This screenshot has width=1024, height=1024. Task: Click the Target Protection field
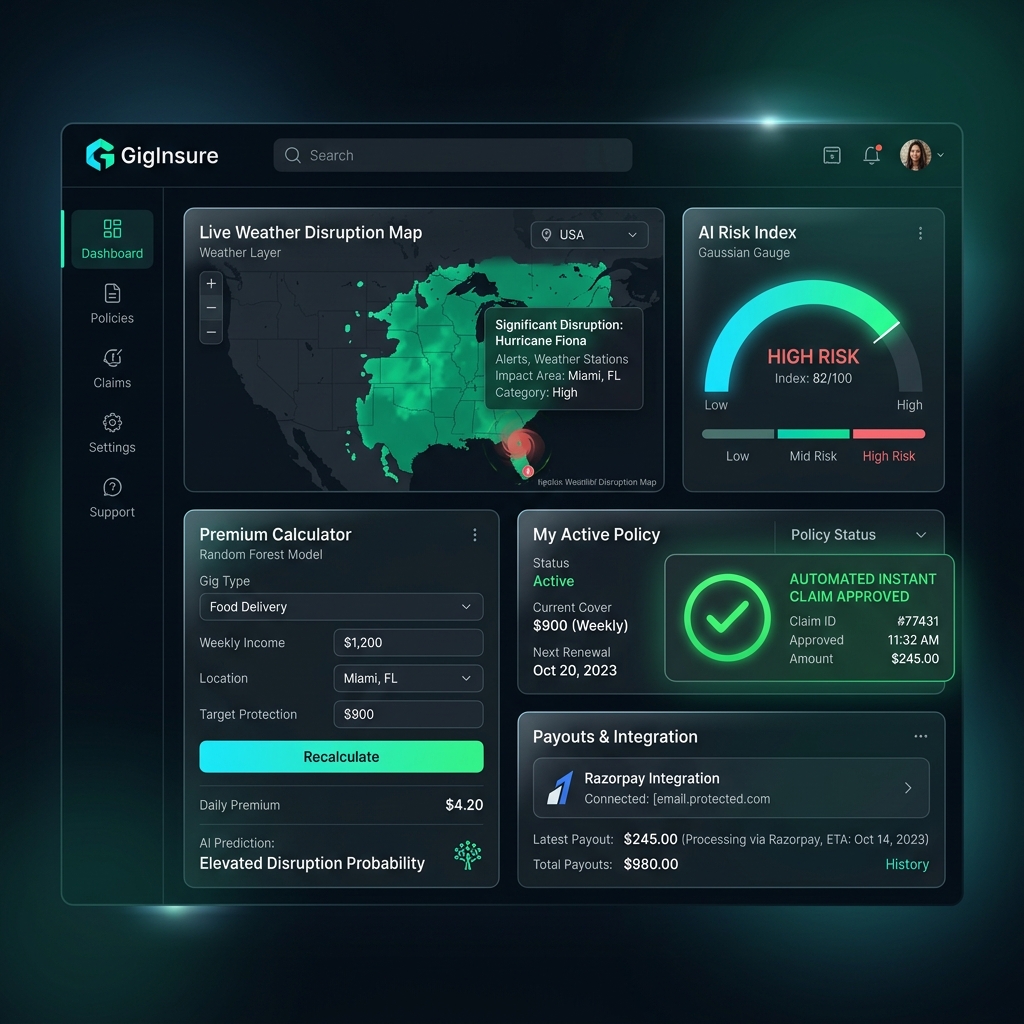click(408, 714)
